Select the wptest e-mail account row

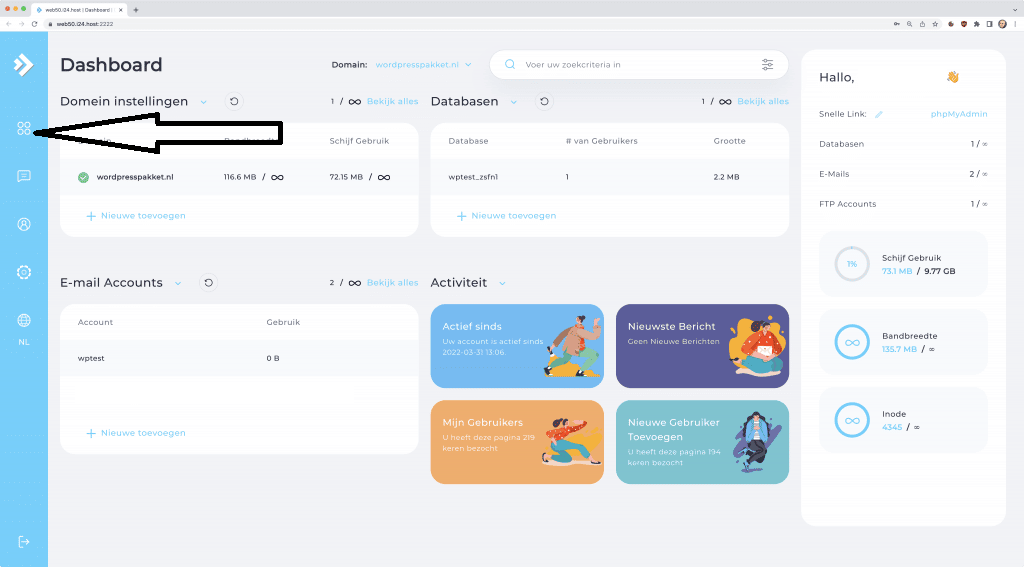(x=239, y=358)
